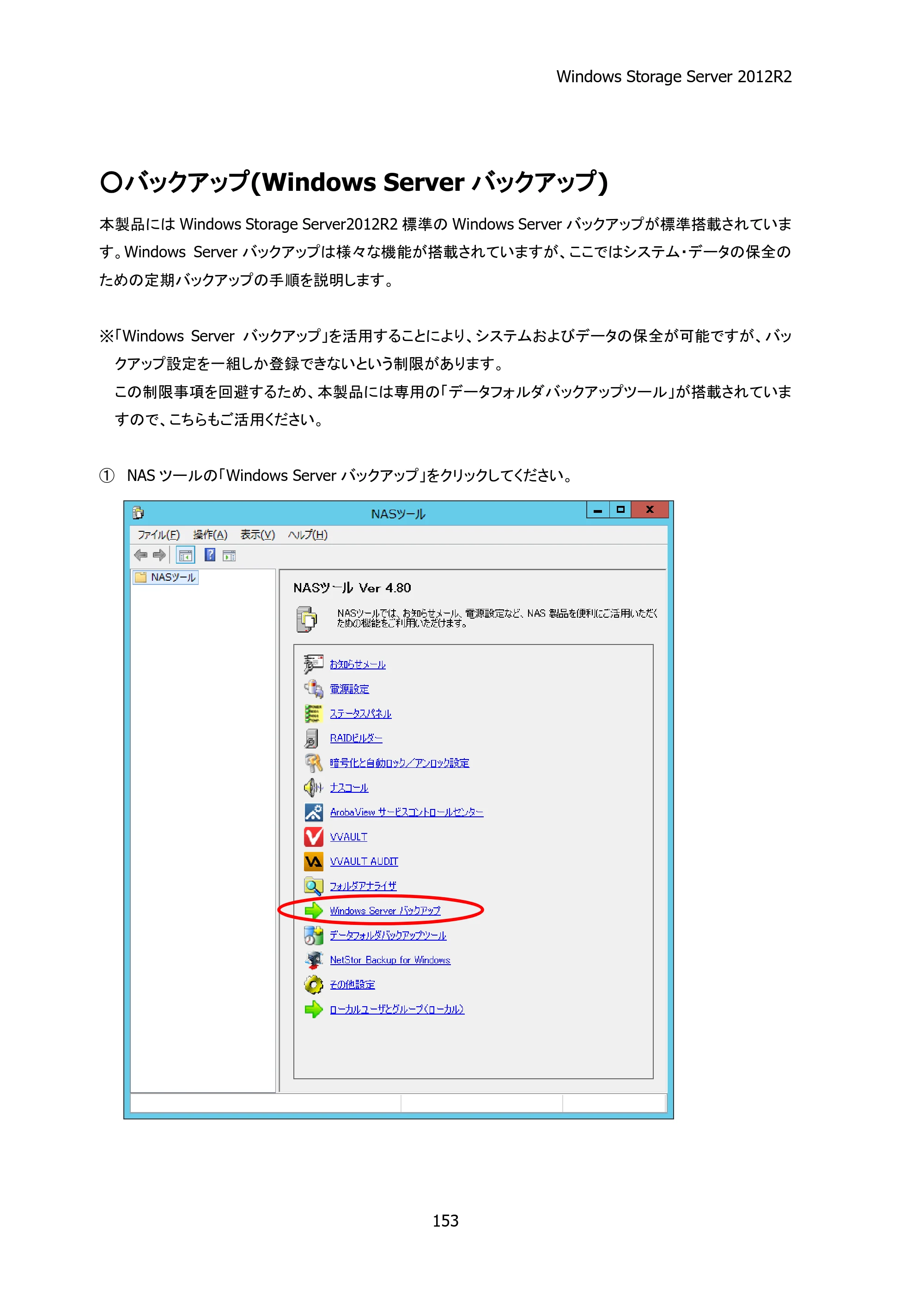Click the green arrow beside ローカルユーザとグループ

(313, 1009)
